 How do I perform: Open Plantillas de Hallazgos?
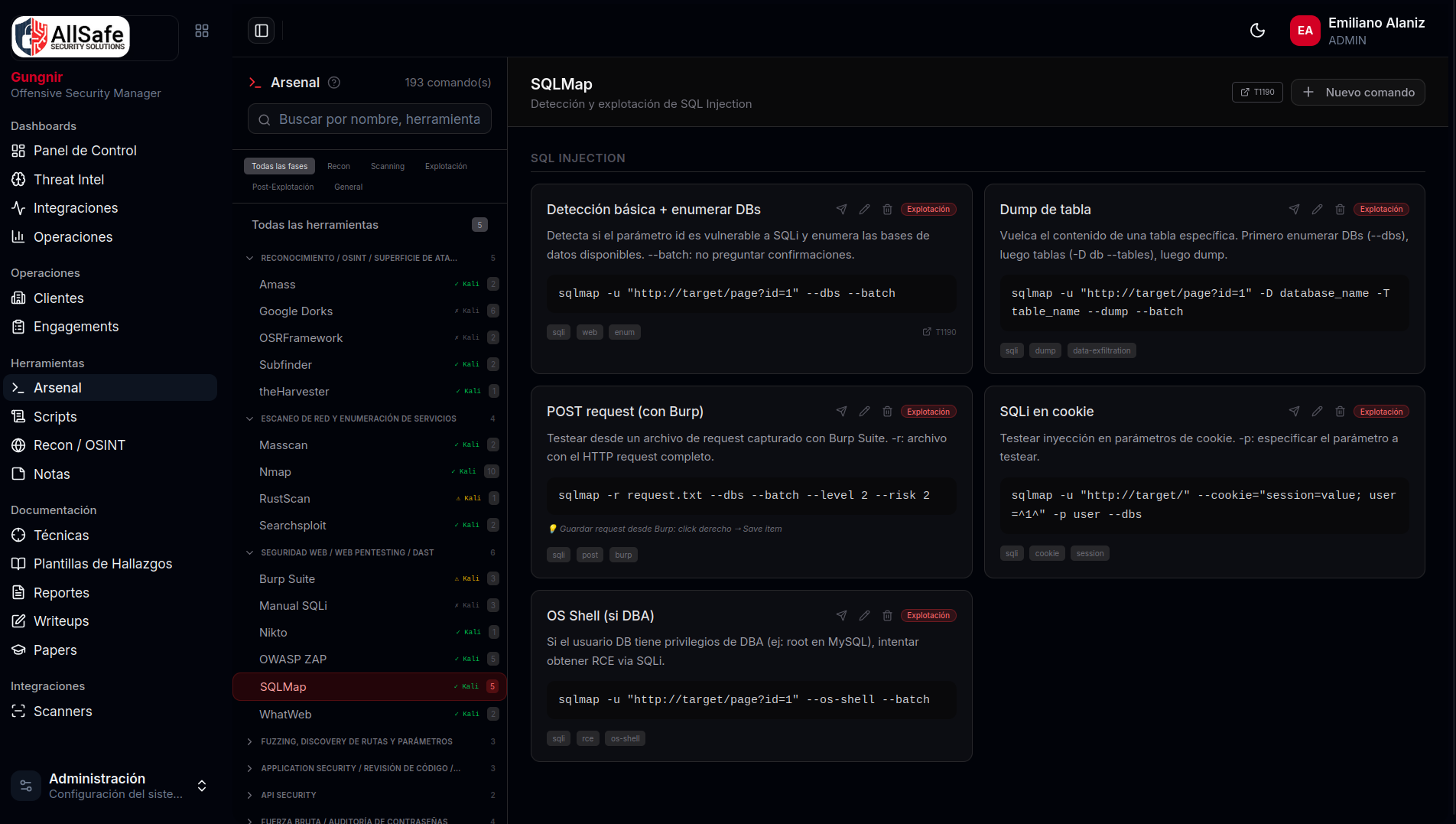(x=110, y=564)
